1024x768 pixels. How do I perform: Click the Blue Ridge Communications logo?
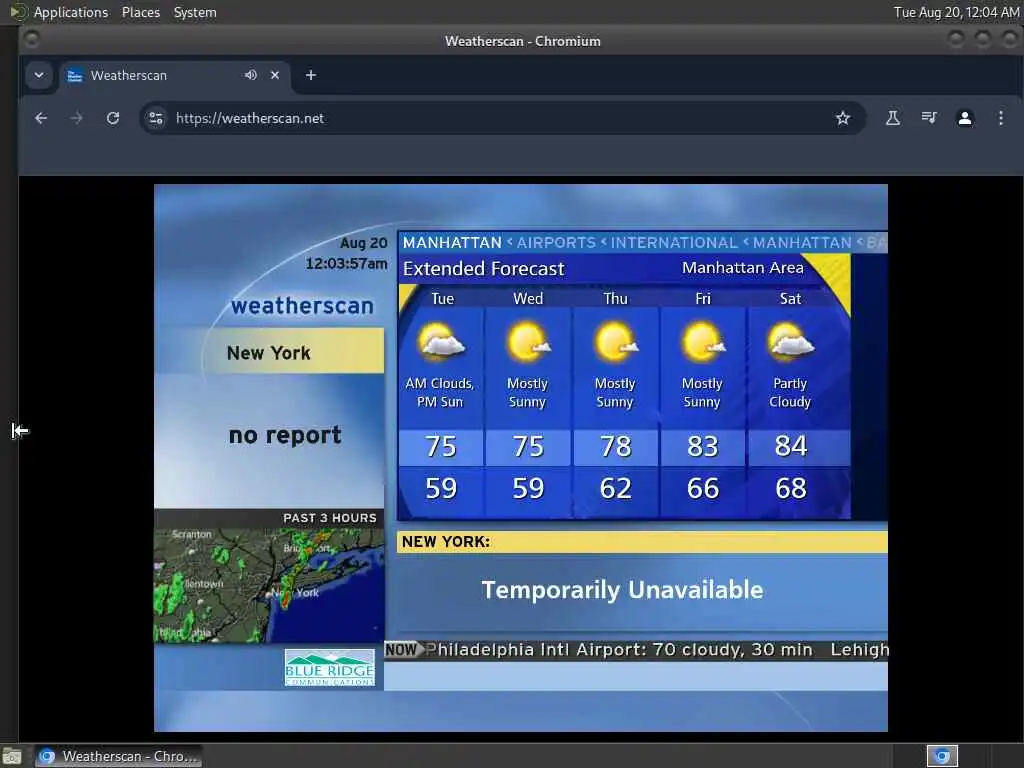330,667
